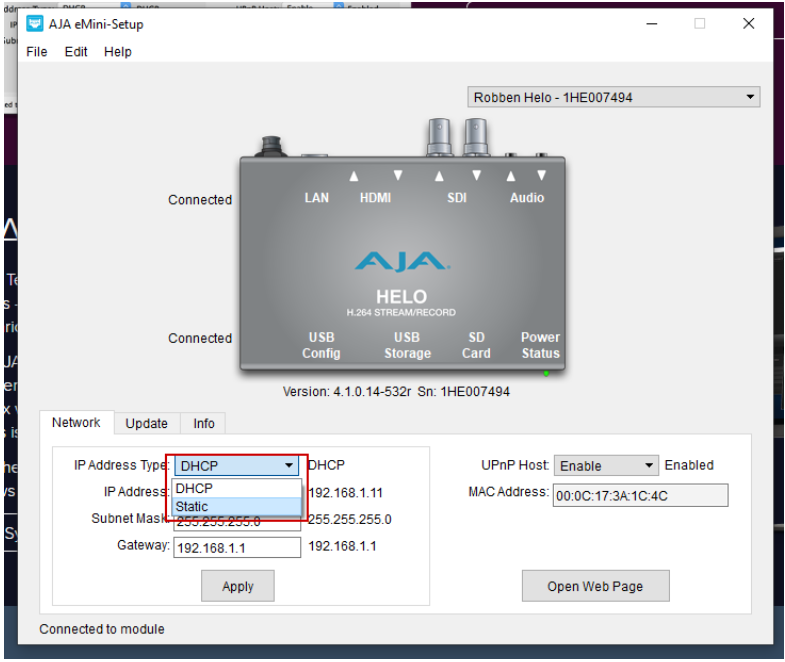The image size is (785, 662).
Task: Switch to the Update tab
Action: (x=147, y=424)
